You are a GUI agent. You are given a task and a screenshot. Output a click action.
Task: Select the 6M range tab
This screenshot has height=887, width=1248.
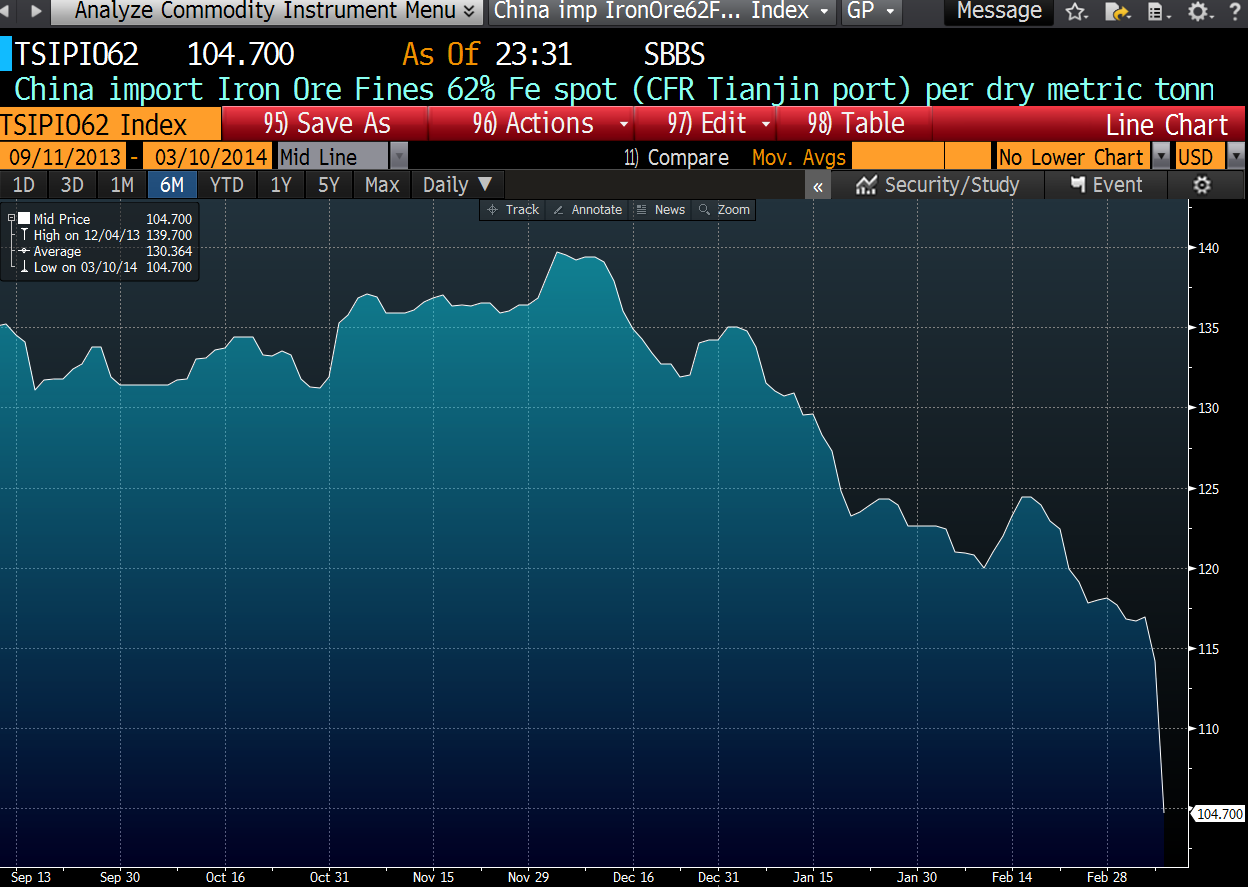172,185
